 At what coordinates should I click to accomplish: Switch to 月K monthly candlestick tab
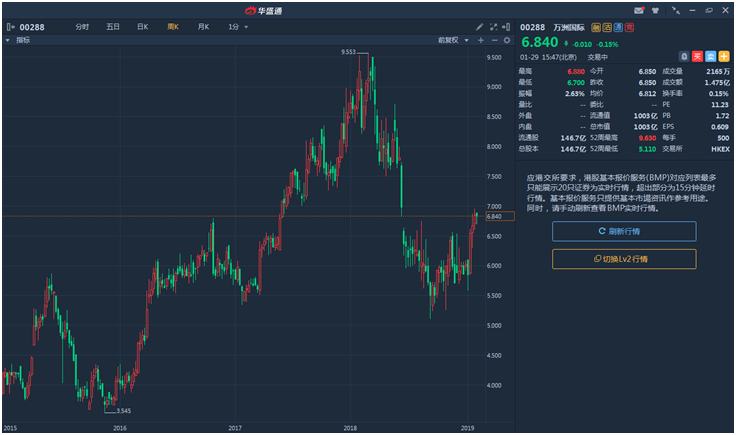pos(203,27)
